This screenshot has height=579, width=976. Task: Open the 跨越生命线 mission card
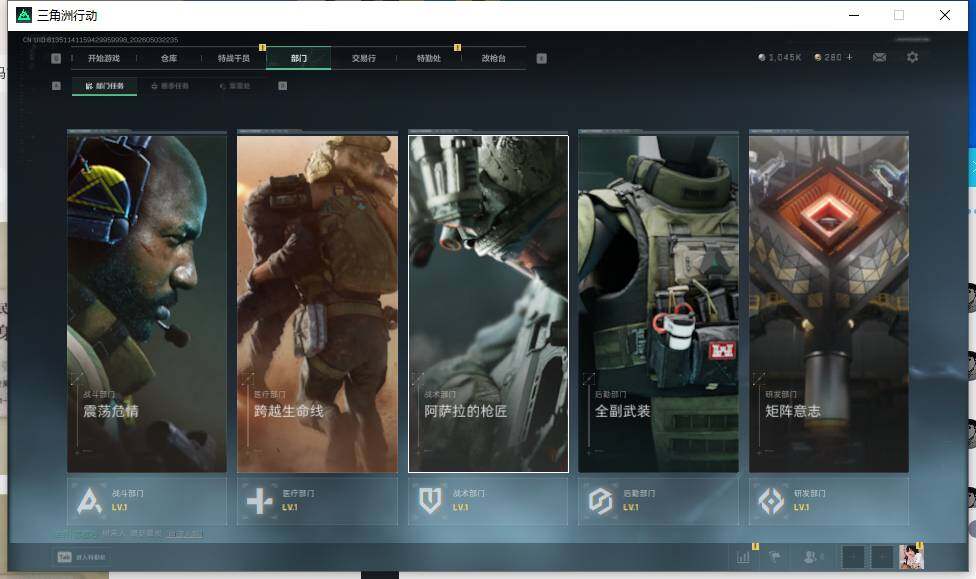click(x=317, y=303)
